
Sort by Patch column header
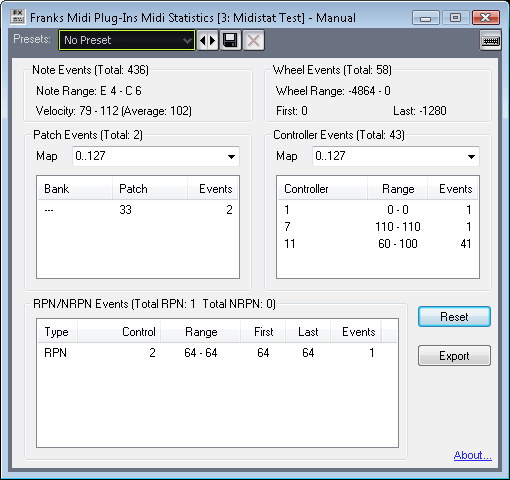tap(150, 189)
